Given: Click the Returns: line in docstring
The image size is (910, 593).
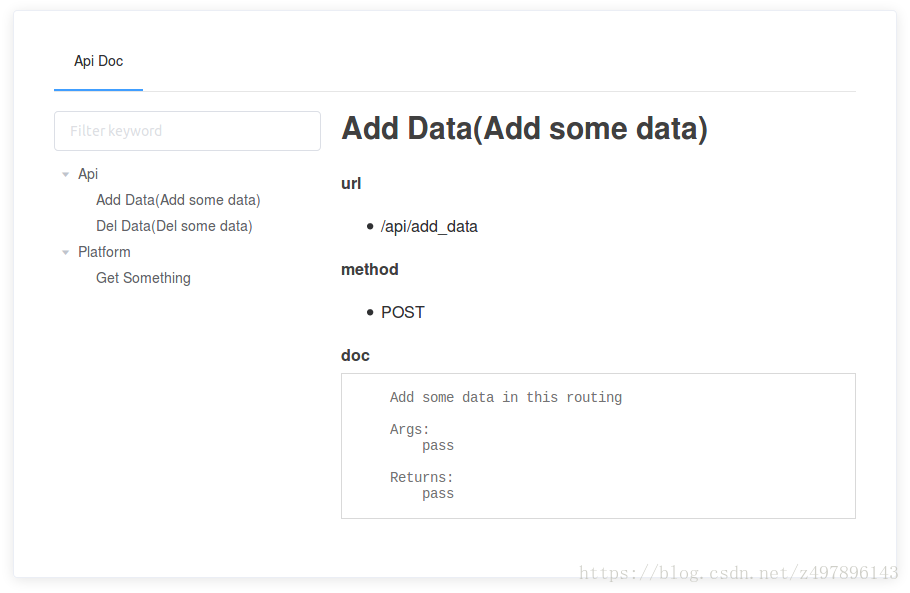Looking at the screenshot, I should pyautogui.click(x=421, y=478).
